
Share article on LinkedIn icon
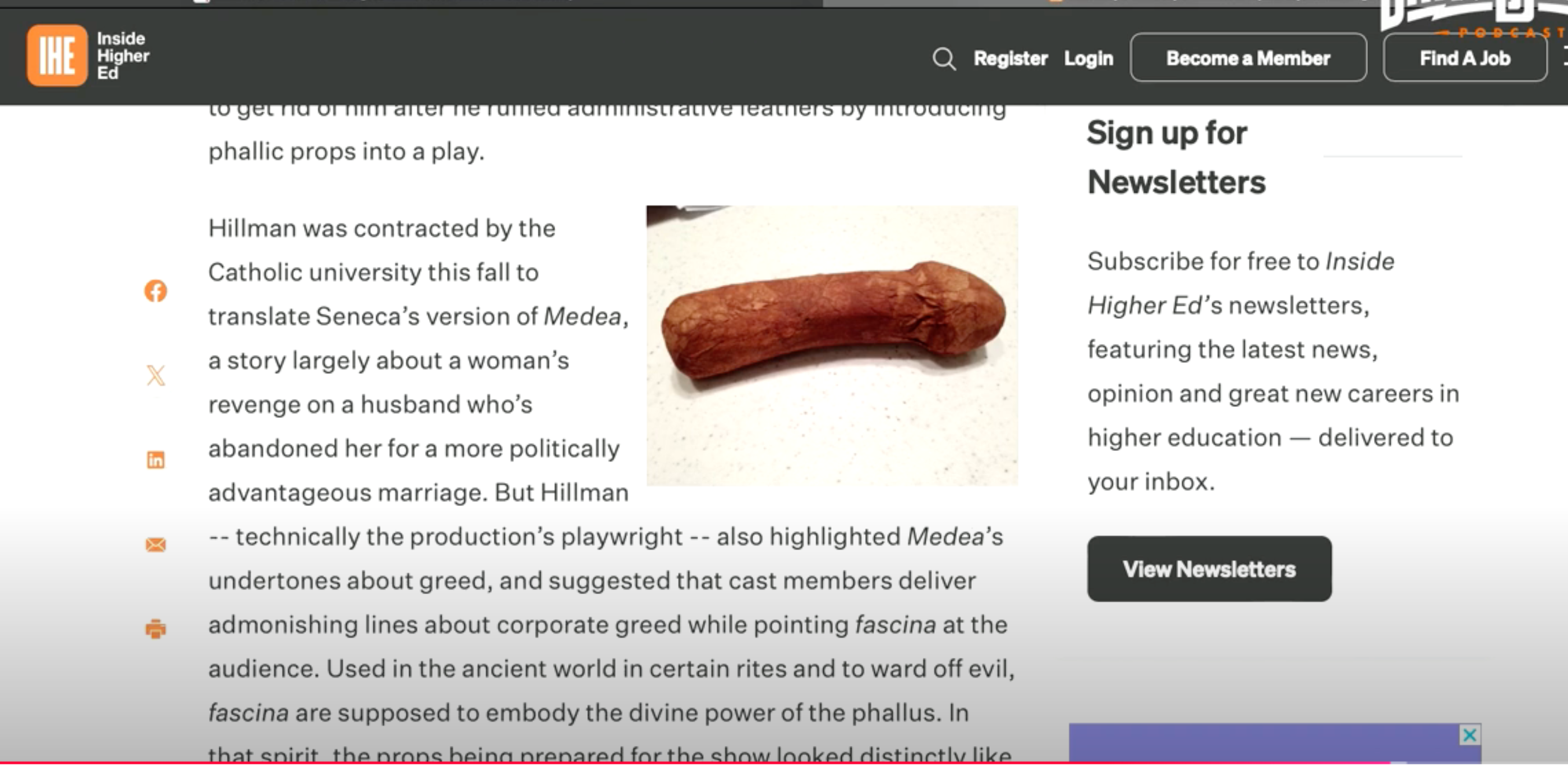[156, 460]
